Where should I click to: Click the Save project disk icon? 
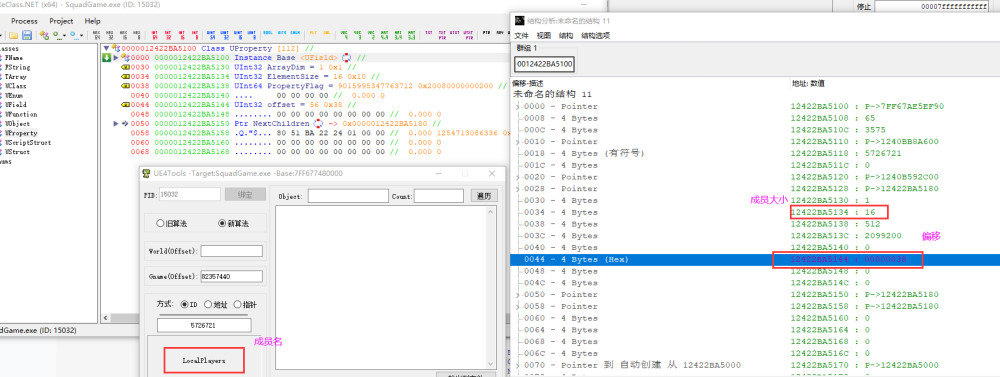point(27,35)
